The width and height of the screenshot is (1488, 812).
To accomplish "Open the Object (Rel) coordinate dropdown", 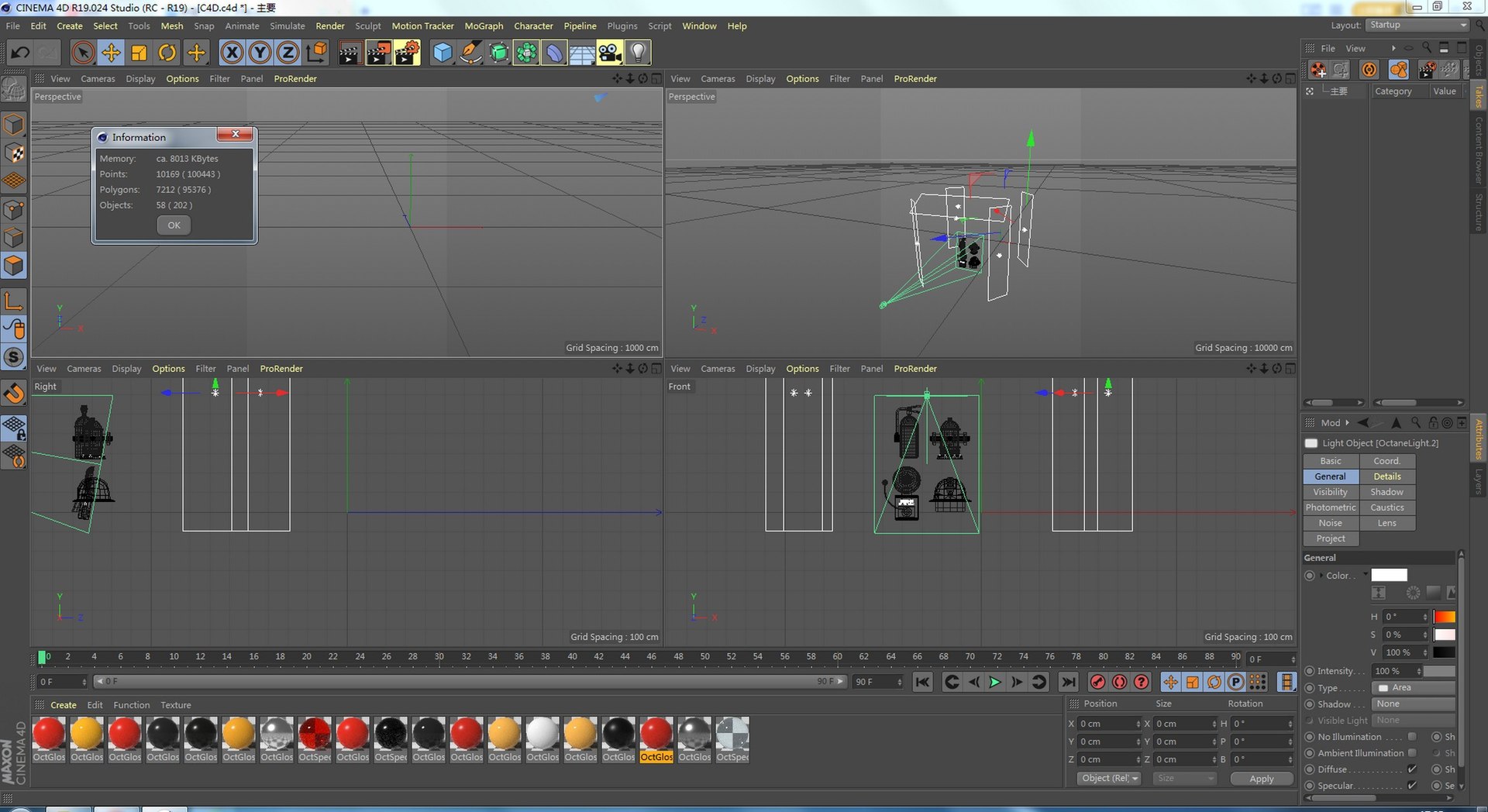I will (x=1109, y=779).
